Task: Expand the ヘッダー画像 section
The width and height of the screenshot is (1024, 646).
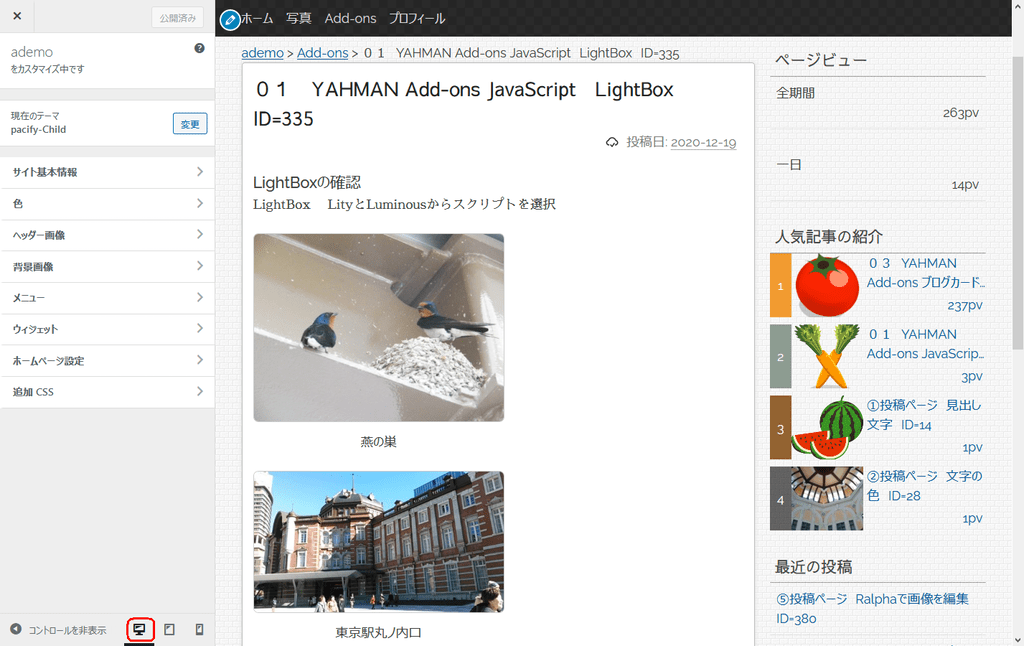Action: 108,235
